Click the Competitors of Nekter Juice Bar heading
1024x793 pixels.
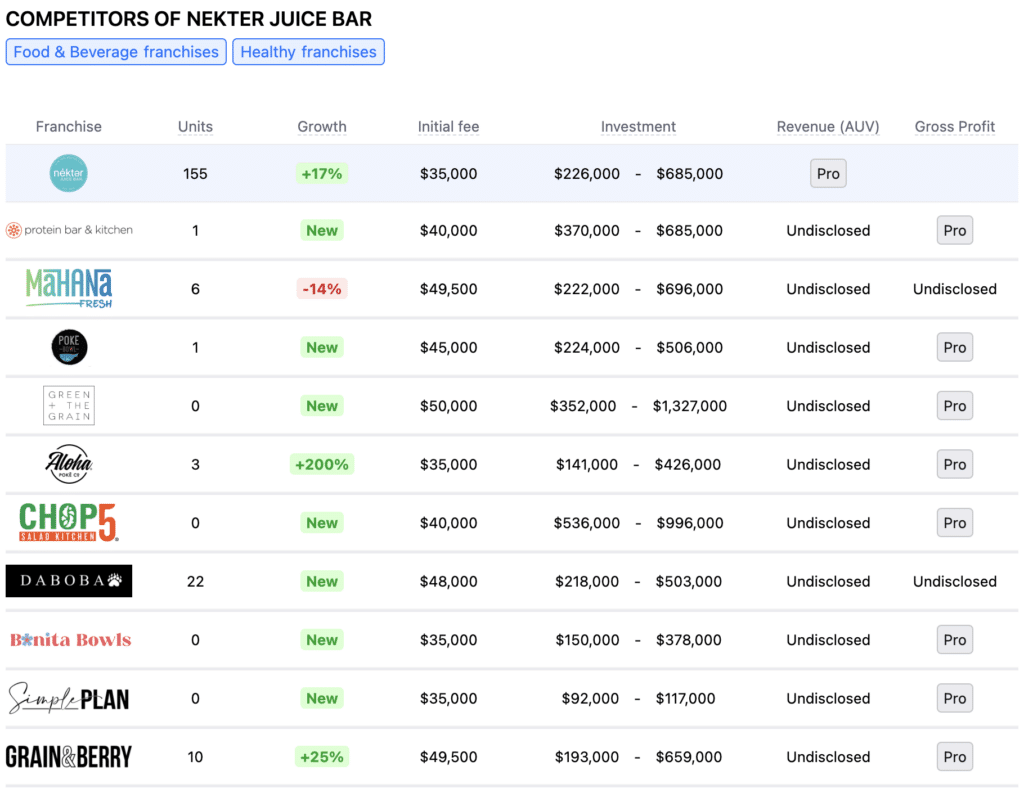(x=189, y=18)
